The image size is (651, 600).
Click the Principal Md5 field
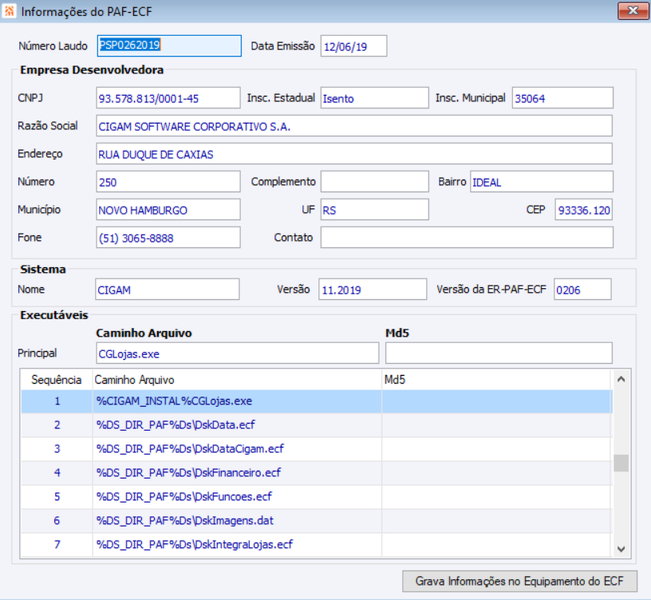499,353
